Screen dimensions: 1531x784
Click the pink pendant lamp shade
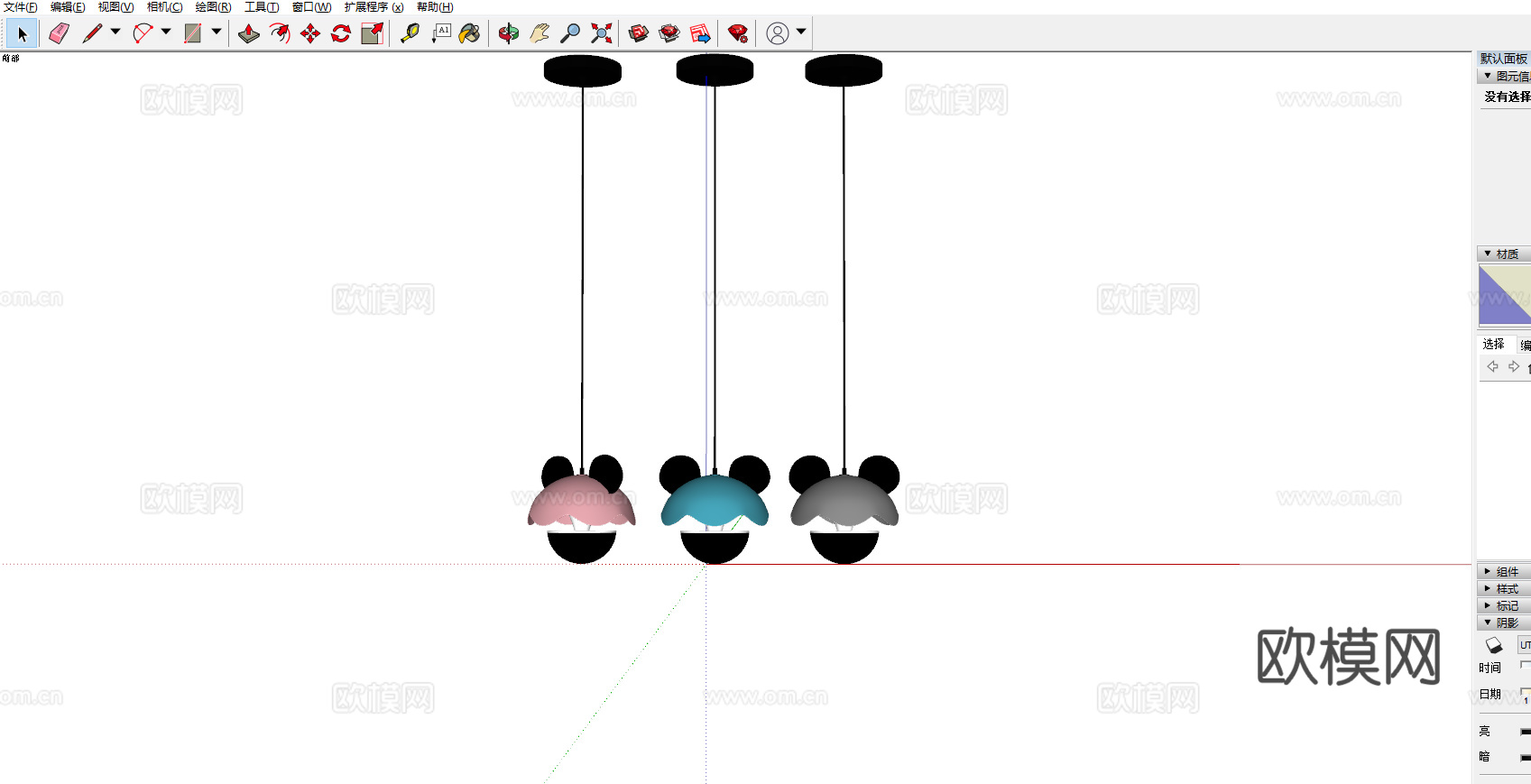tap(581, 503)
